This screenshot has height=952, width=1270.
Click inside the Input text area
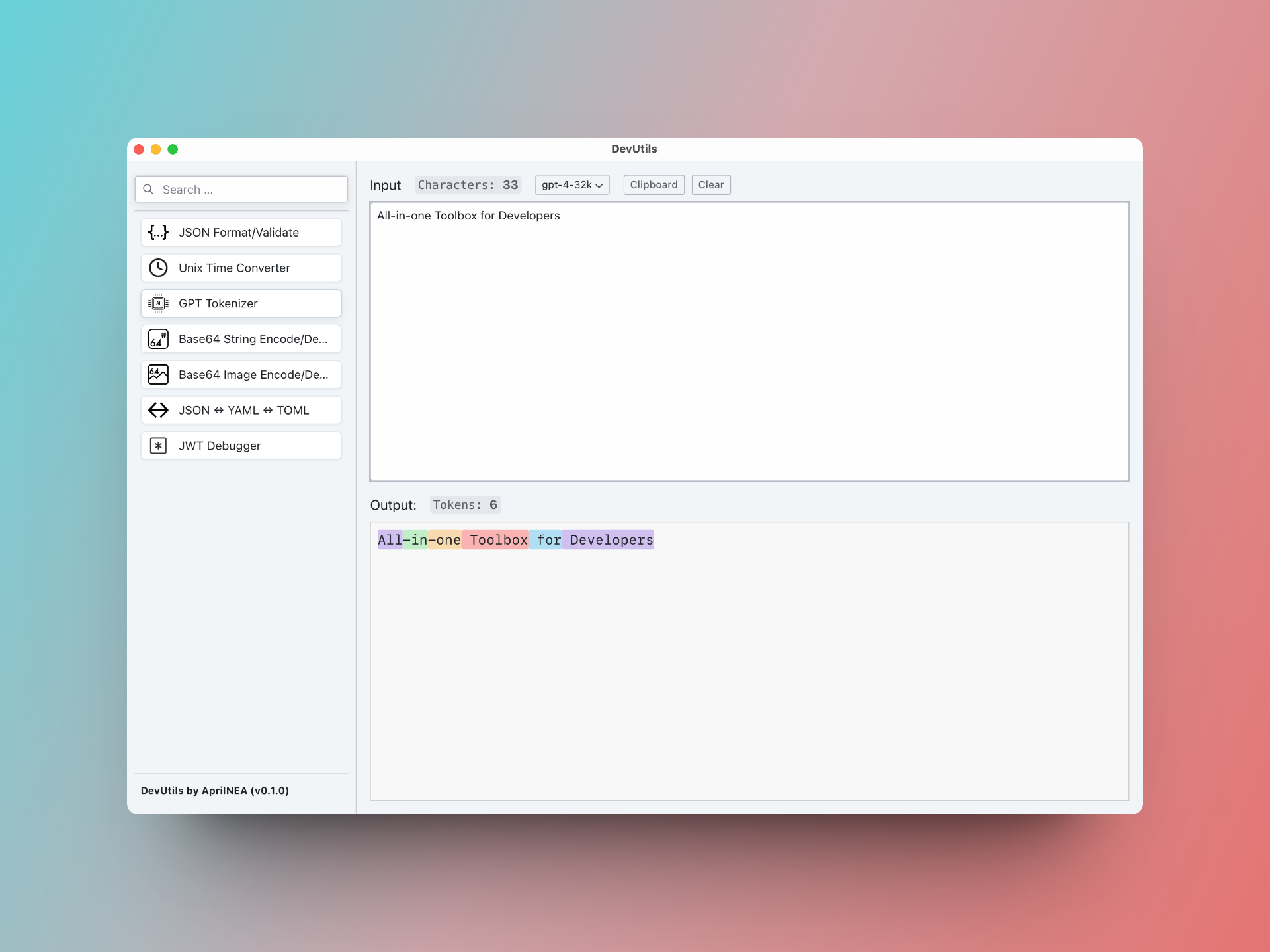pyautogui.click(x=749, y=341)
